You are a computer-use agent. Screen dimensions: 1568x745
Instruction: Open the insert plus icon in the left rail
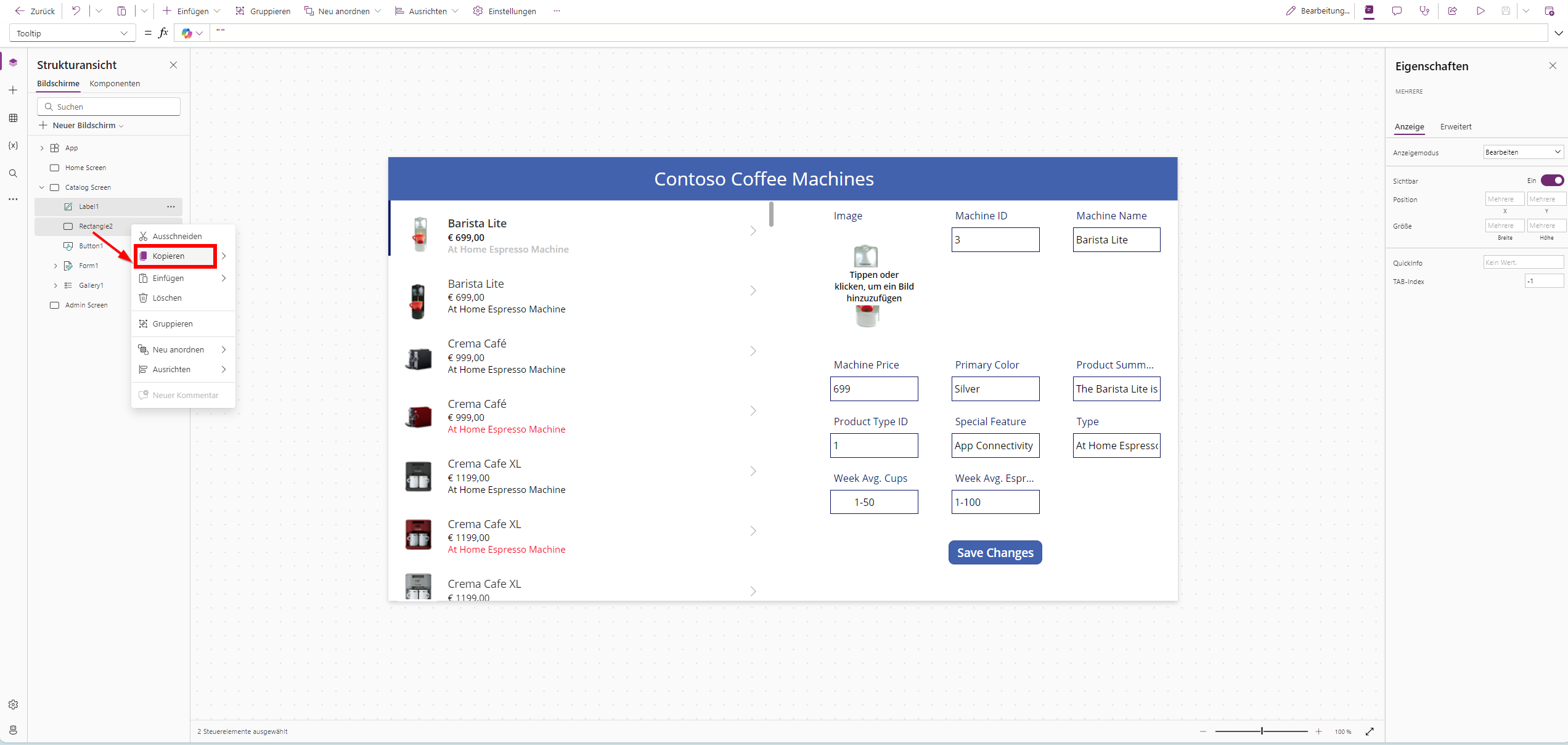point(13,90)
